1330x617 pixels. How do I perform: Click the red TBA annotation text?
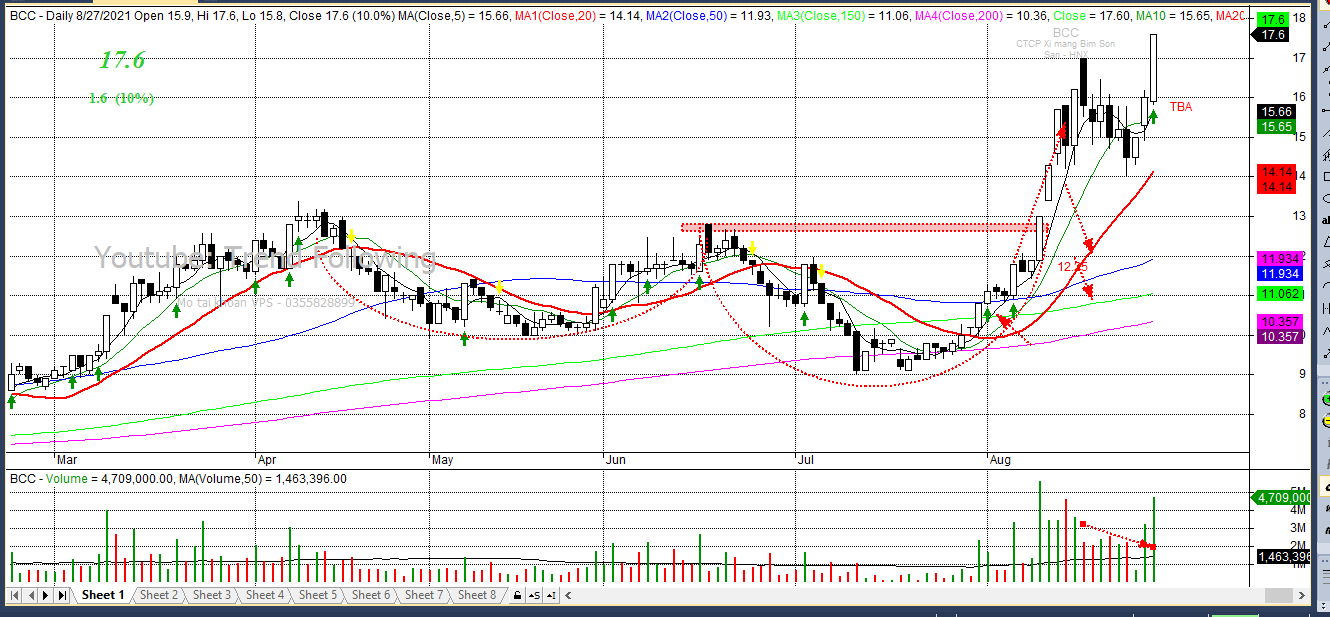pos(1181,107)
